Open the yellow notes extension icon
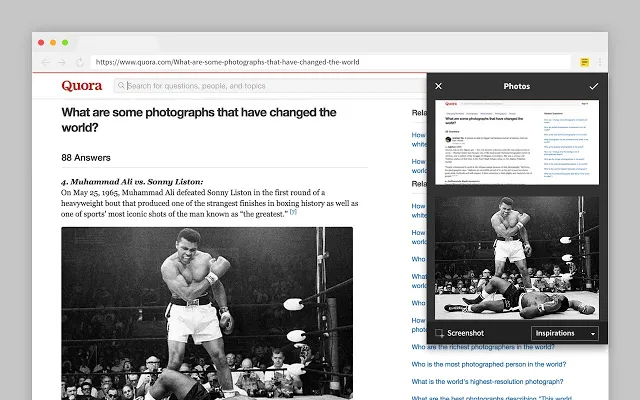The image size is (640, 400). pos(584,62)
